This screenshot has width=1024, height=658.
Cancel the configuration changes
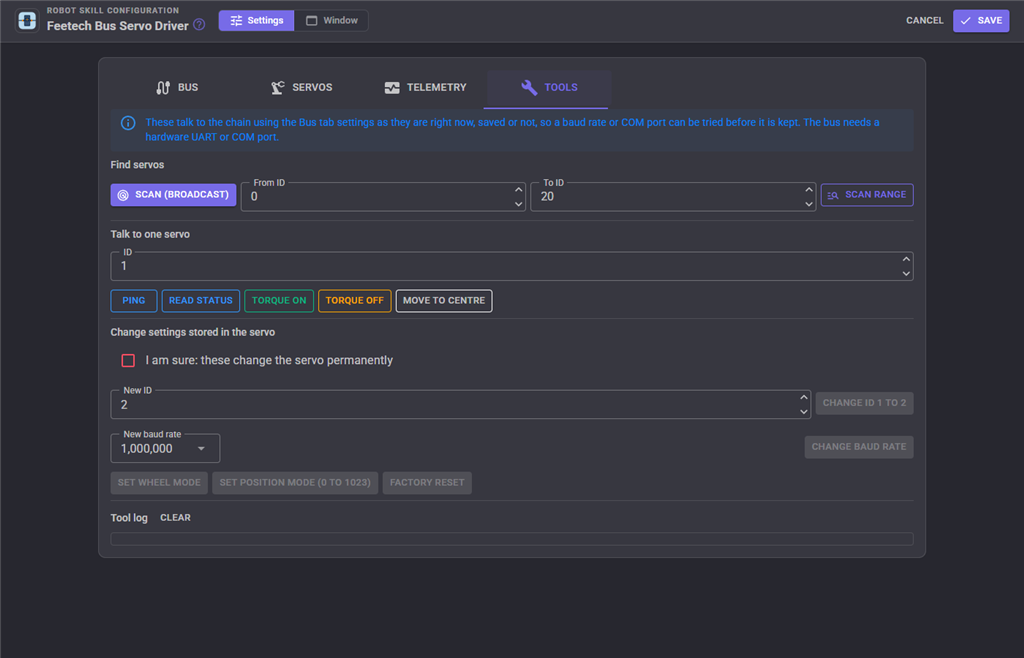pos(924,20)
